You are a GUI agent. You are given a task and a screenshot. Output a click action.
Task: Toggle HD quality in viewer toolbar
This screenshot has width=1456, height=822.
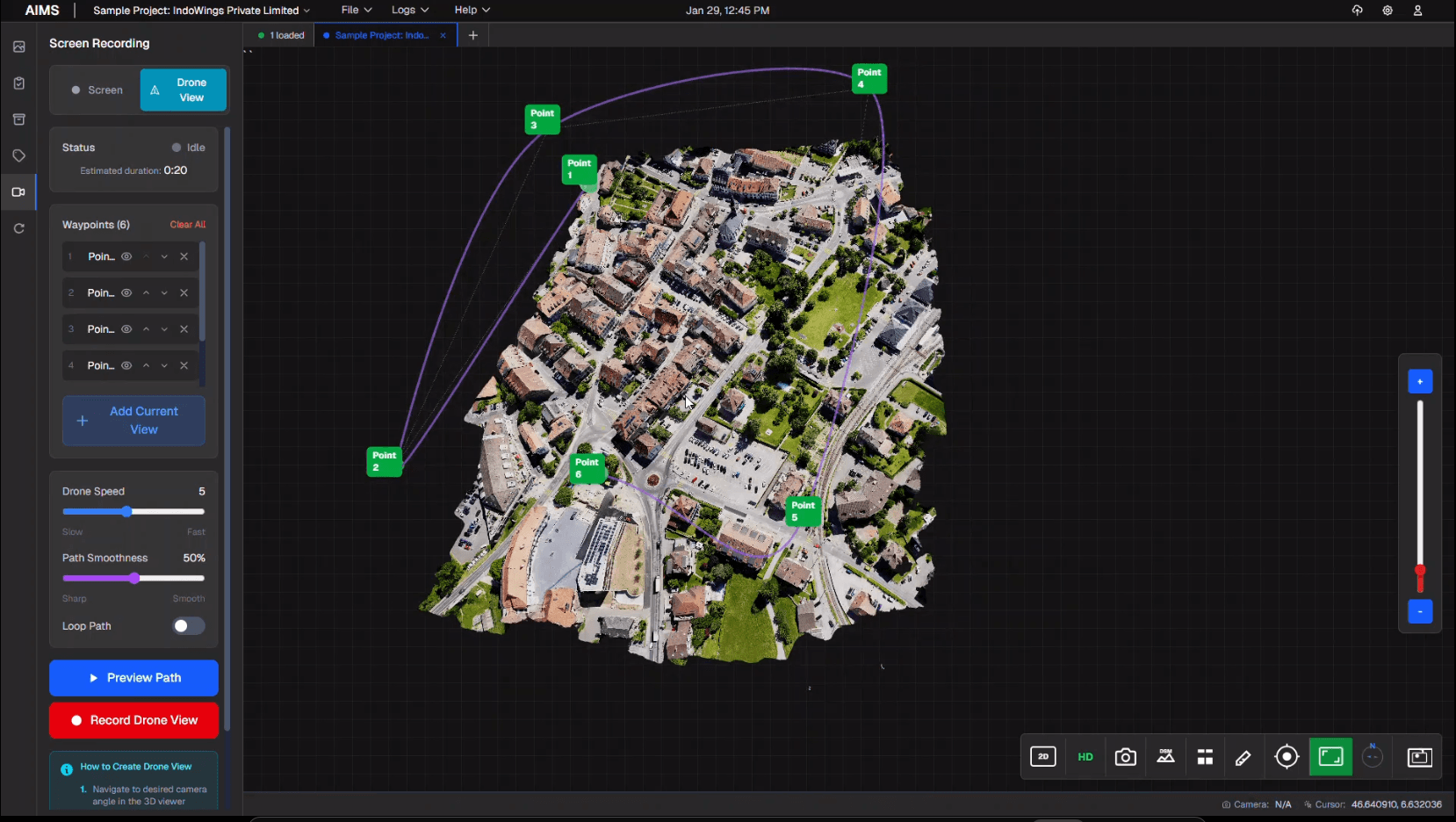point(1085,757)
